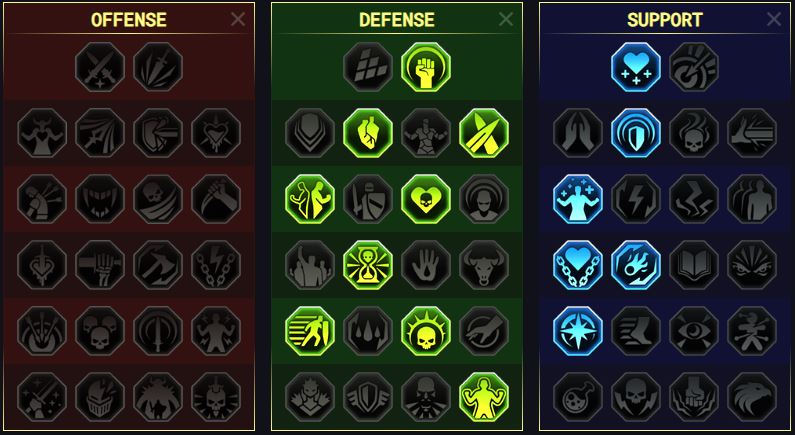Click the glowing raised fist Defense mastery
Screen dimensions: 795x435
tap(426, 67)
